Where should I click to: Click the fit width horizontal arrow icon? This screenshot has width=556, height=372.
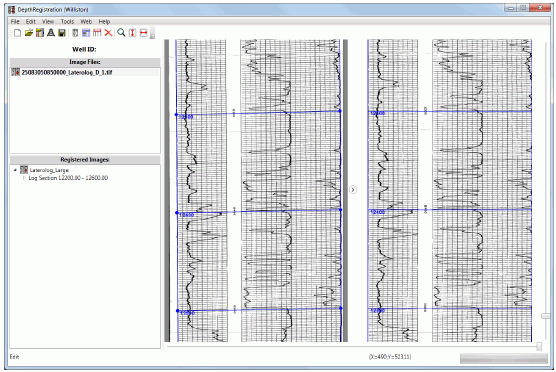tap(144, 33)
